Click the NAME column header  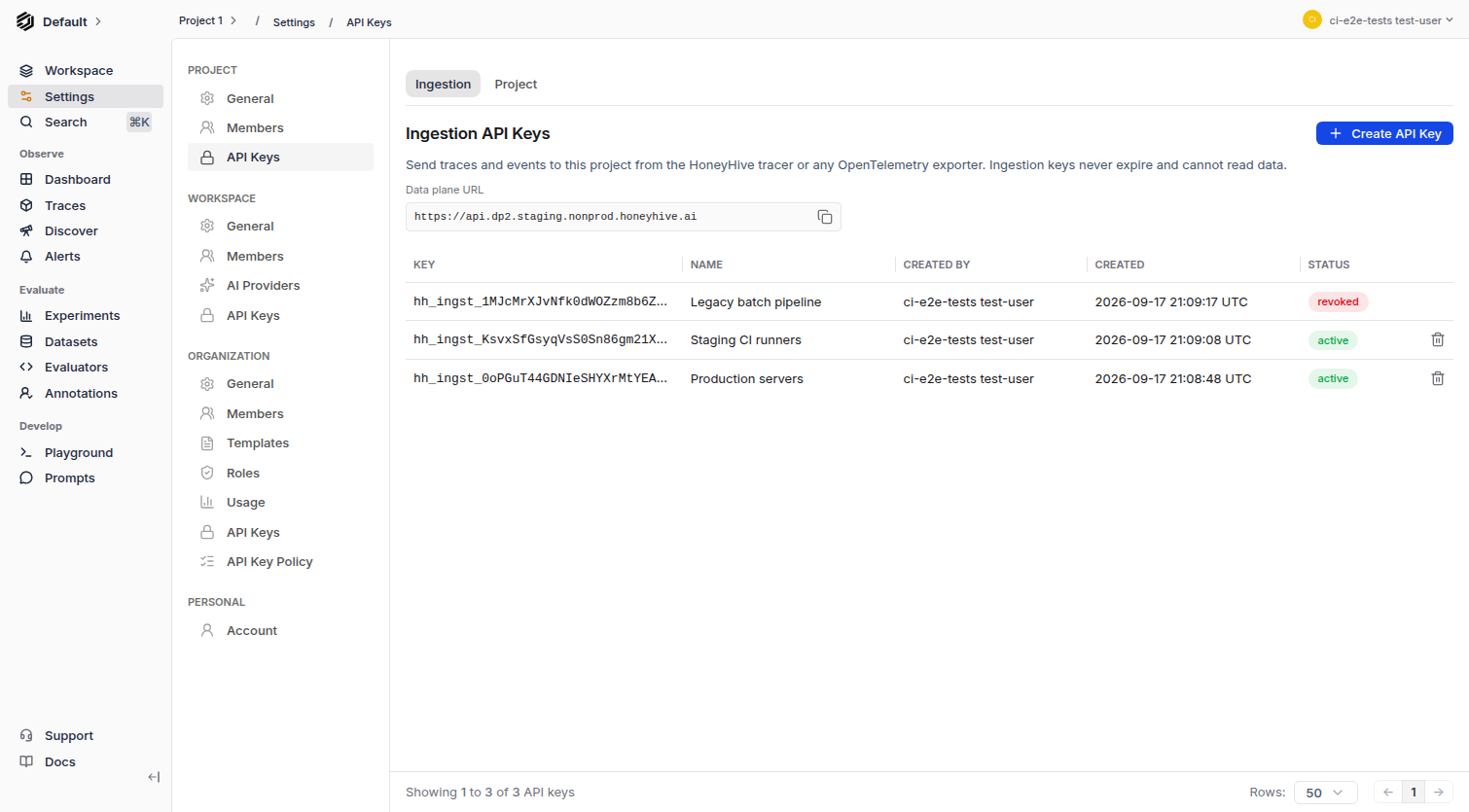[x=706, y=265]
